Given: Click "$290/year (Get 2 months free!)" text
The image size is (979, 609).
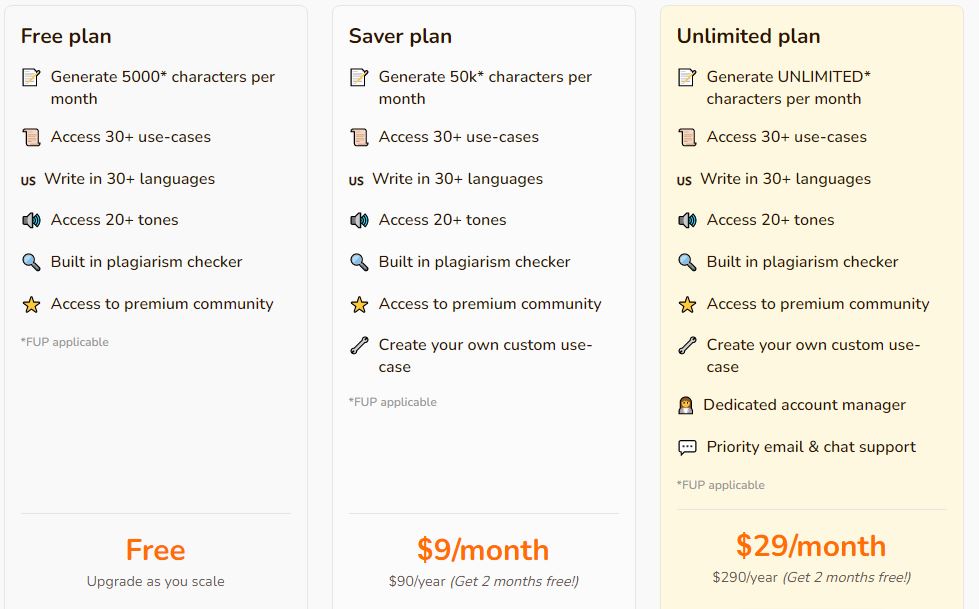Looking at the screenshot, I should 811,577.
